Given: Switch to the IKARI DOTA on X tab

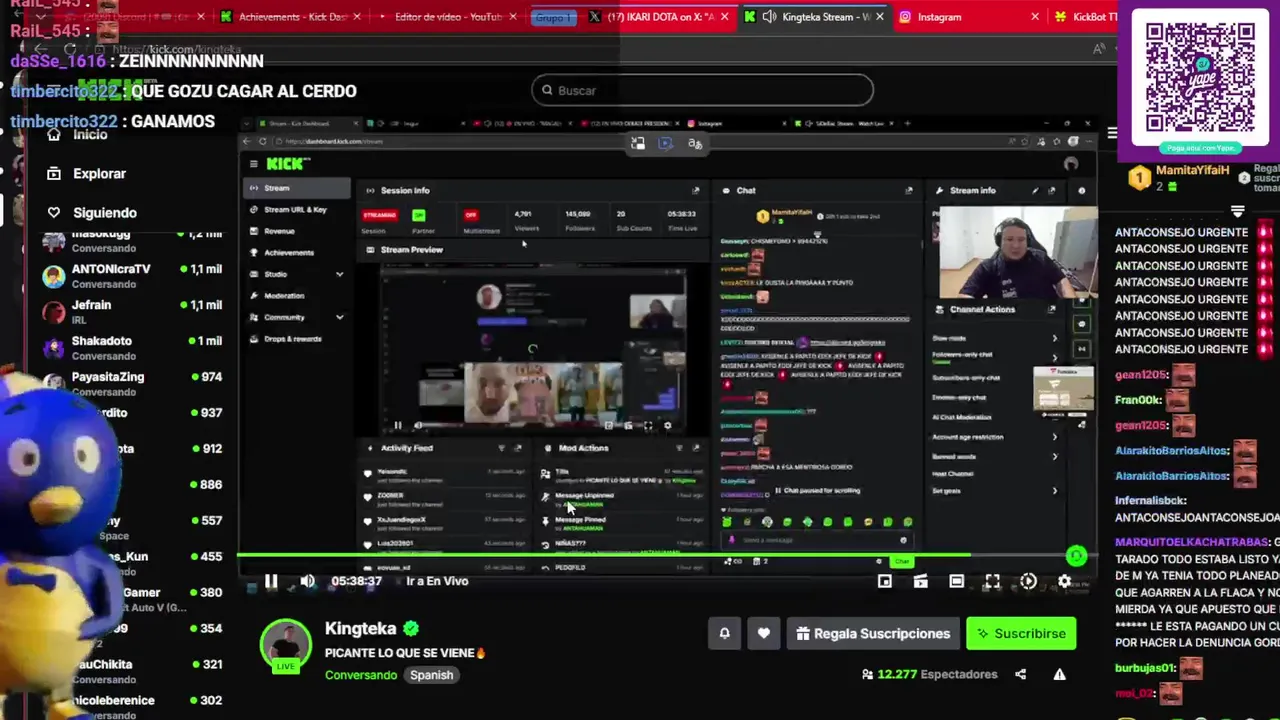Looking at the screenshot, I should 658,17.
